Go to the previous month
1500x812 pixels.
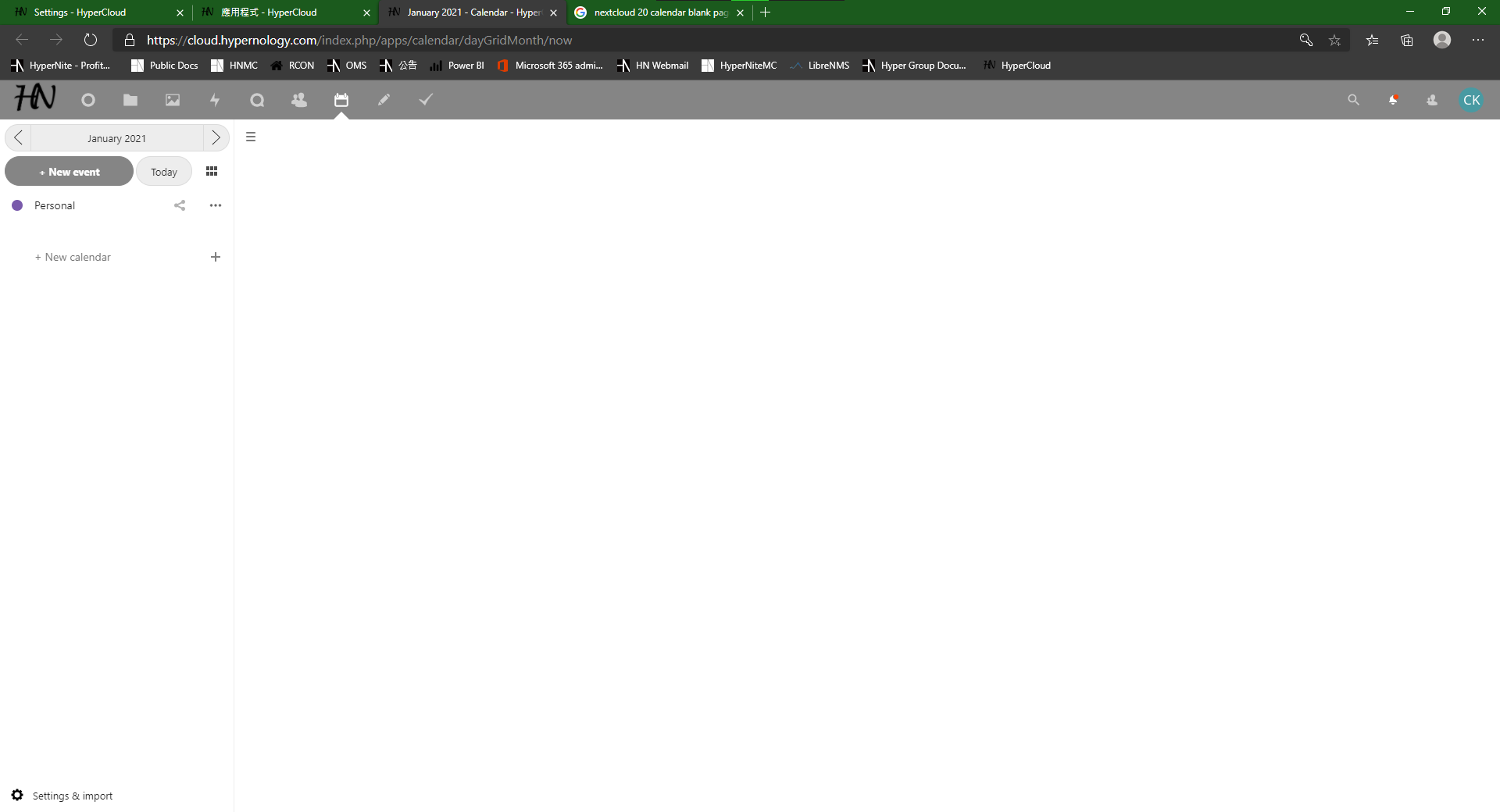pyautogui.click(x=18, y=138)
